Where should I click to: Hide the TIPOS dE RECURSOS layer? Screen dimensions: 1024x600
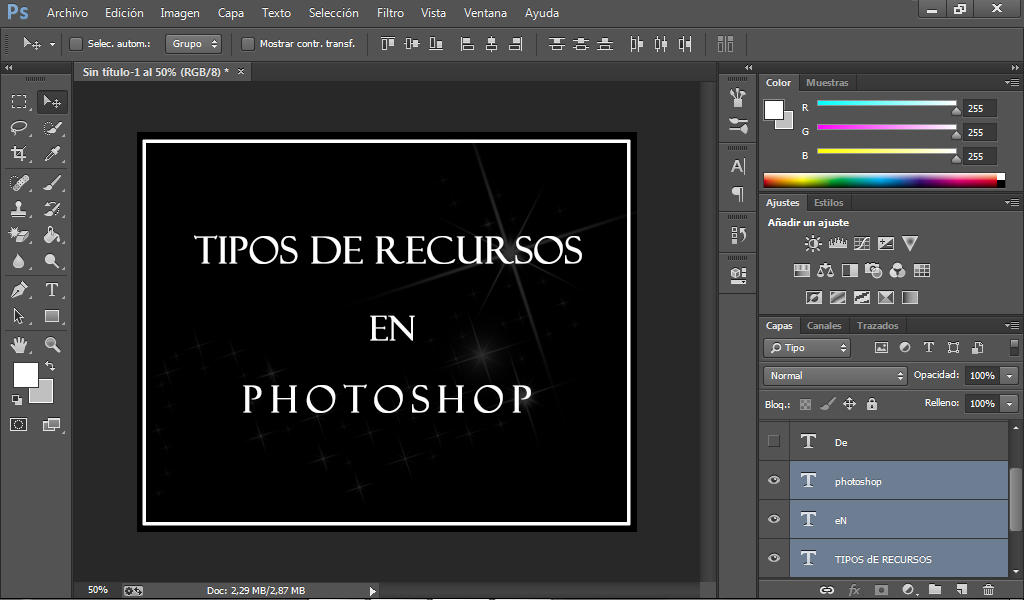774,559
